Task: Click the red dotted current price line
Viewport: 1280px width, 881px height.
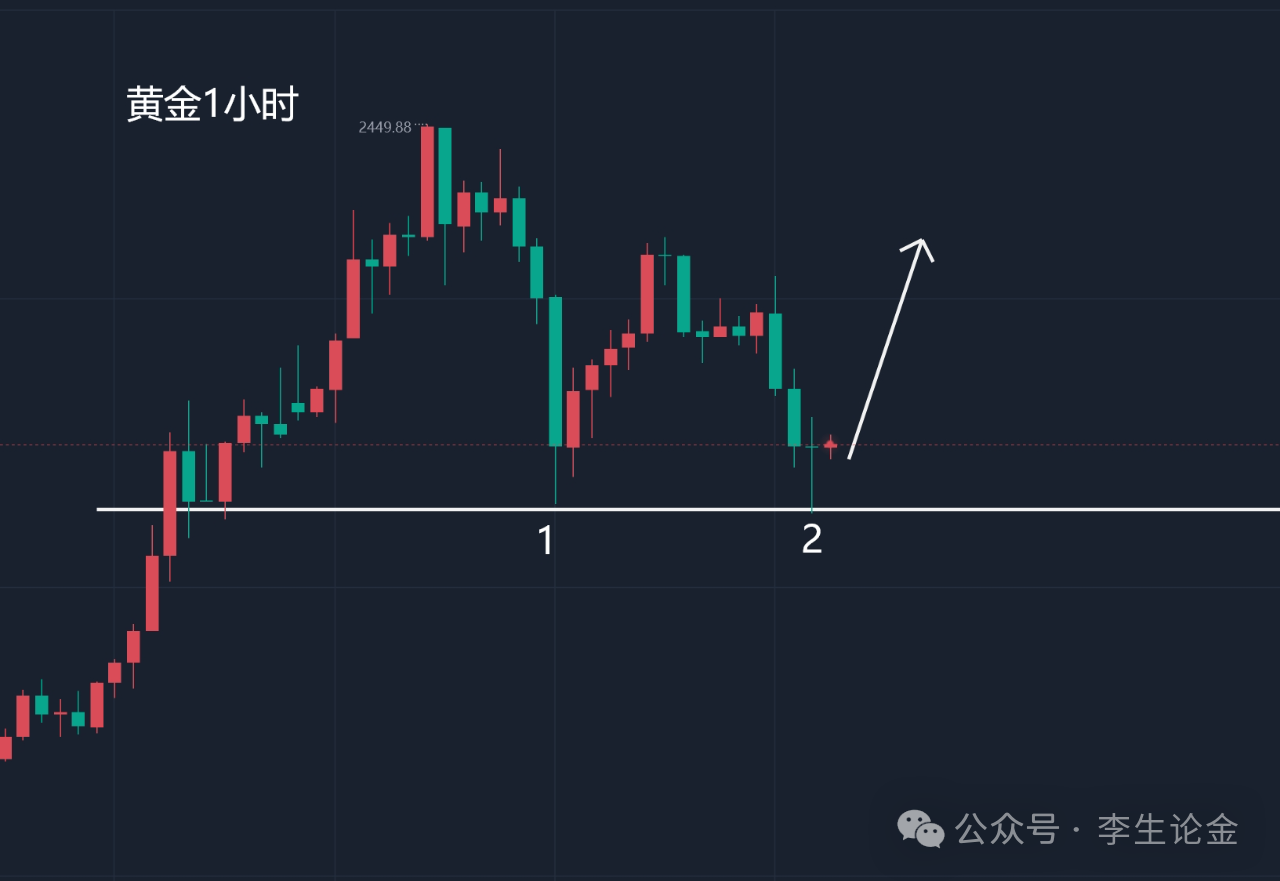Action: coord(1050,445)
